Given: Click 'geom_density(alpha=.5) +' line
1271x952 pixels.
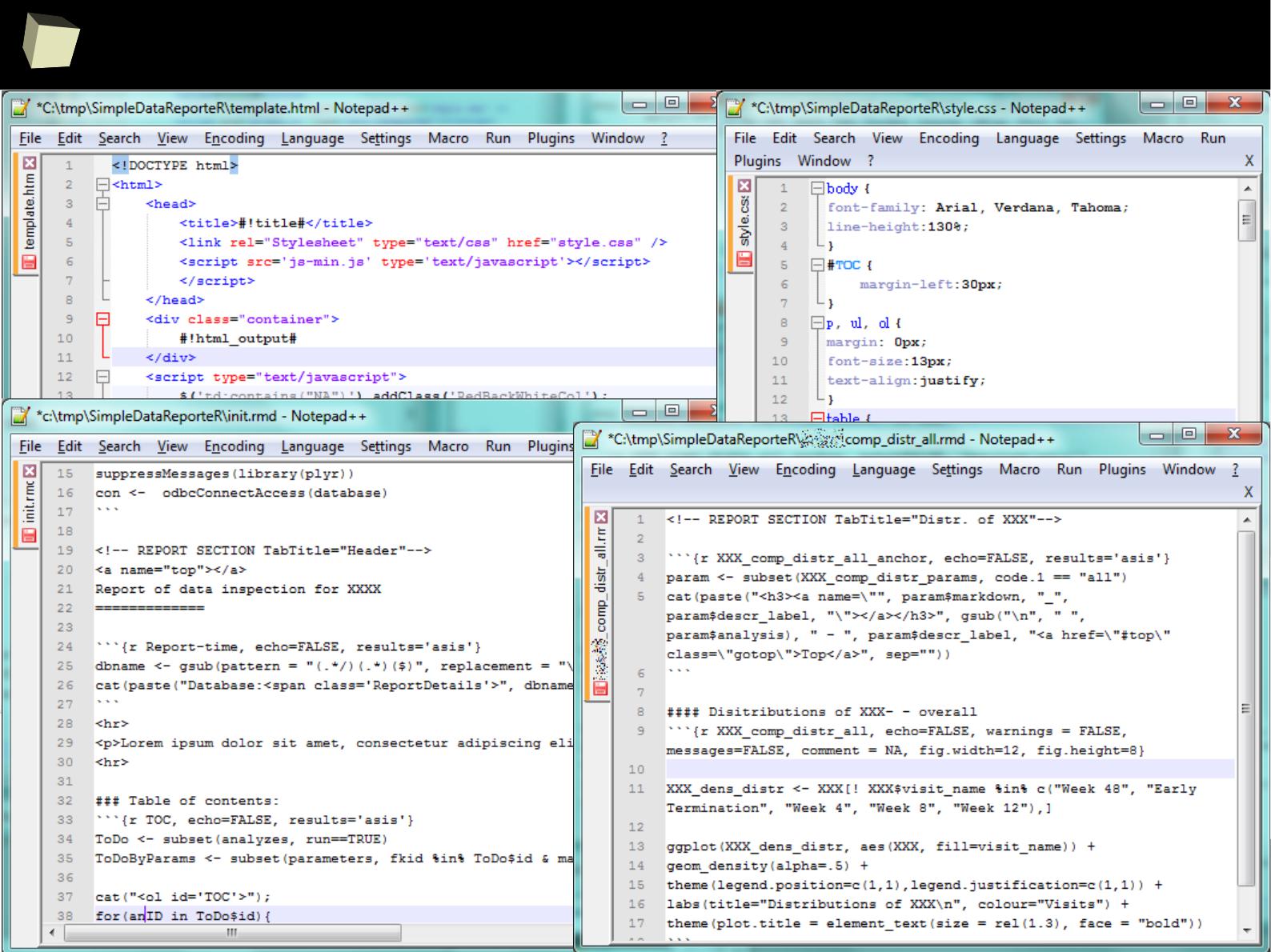Looking at the screenshot, I should [x=767, y=866].
